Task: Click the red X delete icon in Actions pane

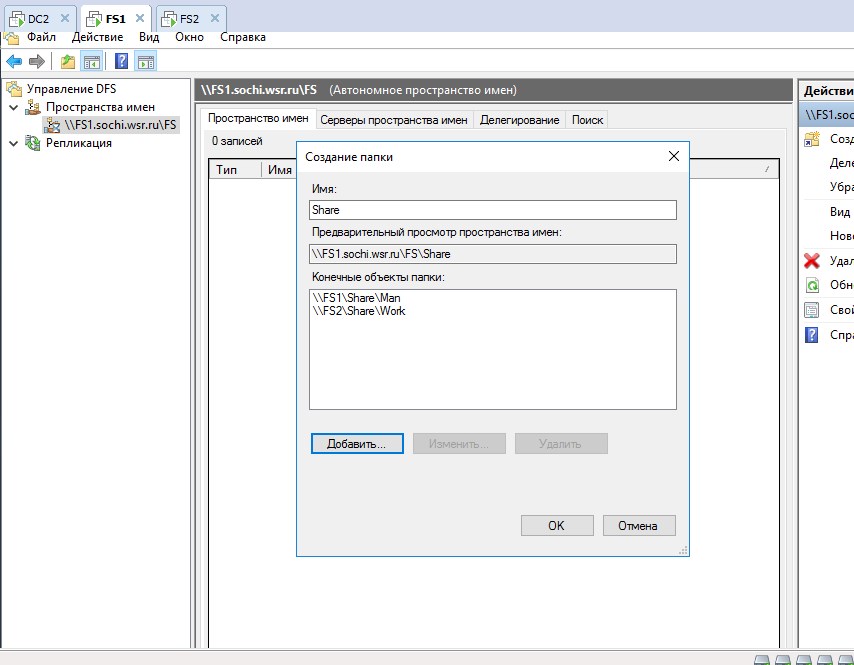Action: point(812,261)
